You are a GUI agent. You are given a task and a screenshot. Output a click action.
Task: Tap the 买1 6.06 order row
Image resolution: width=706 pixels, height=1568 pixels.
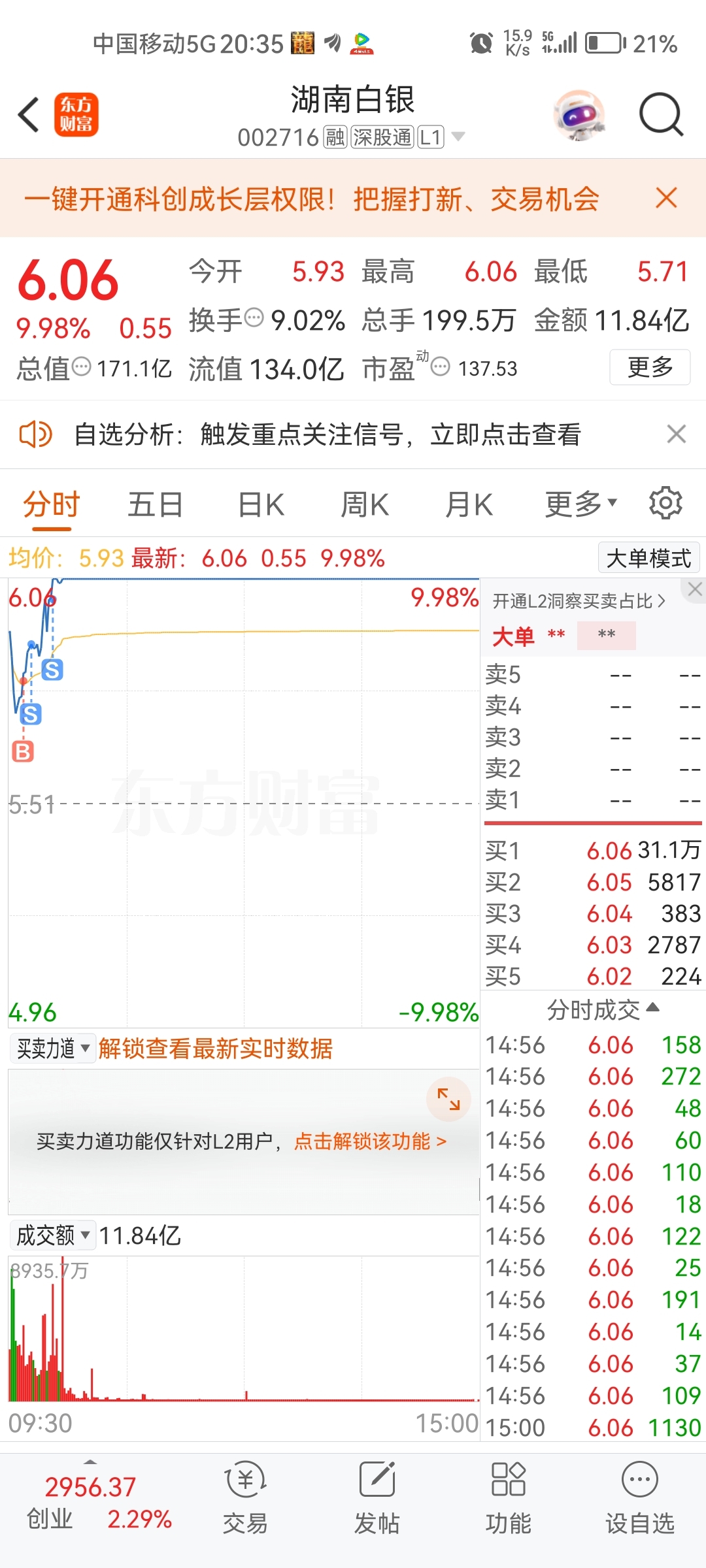click(593, 850)
